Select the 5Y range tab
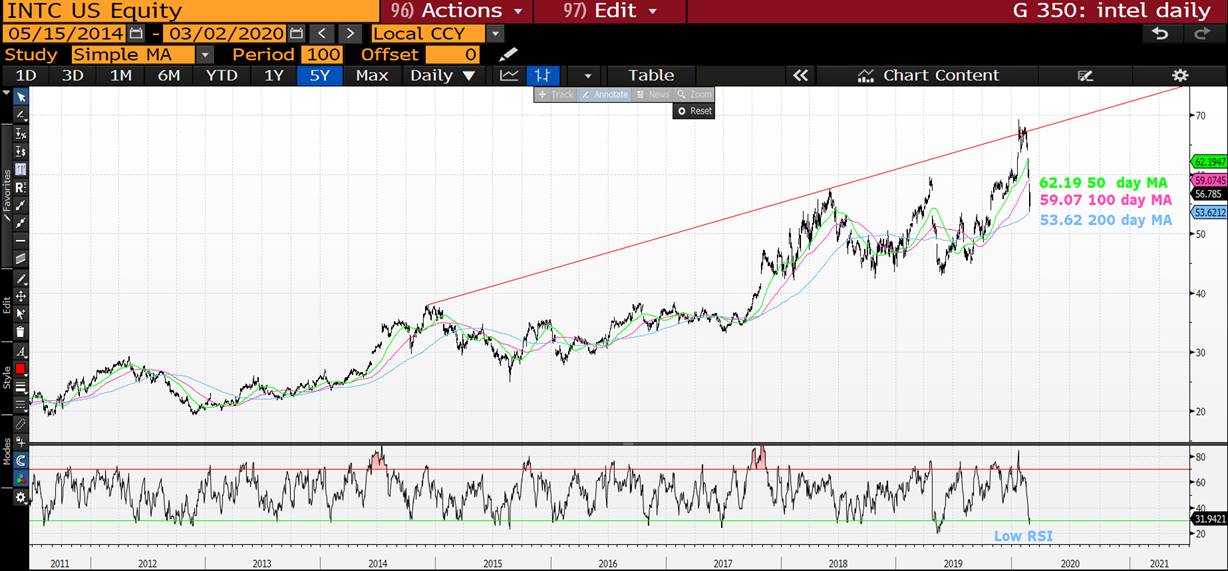Viewport: 1228px width, 571px height. (320, 75)
